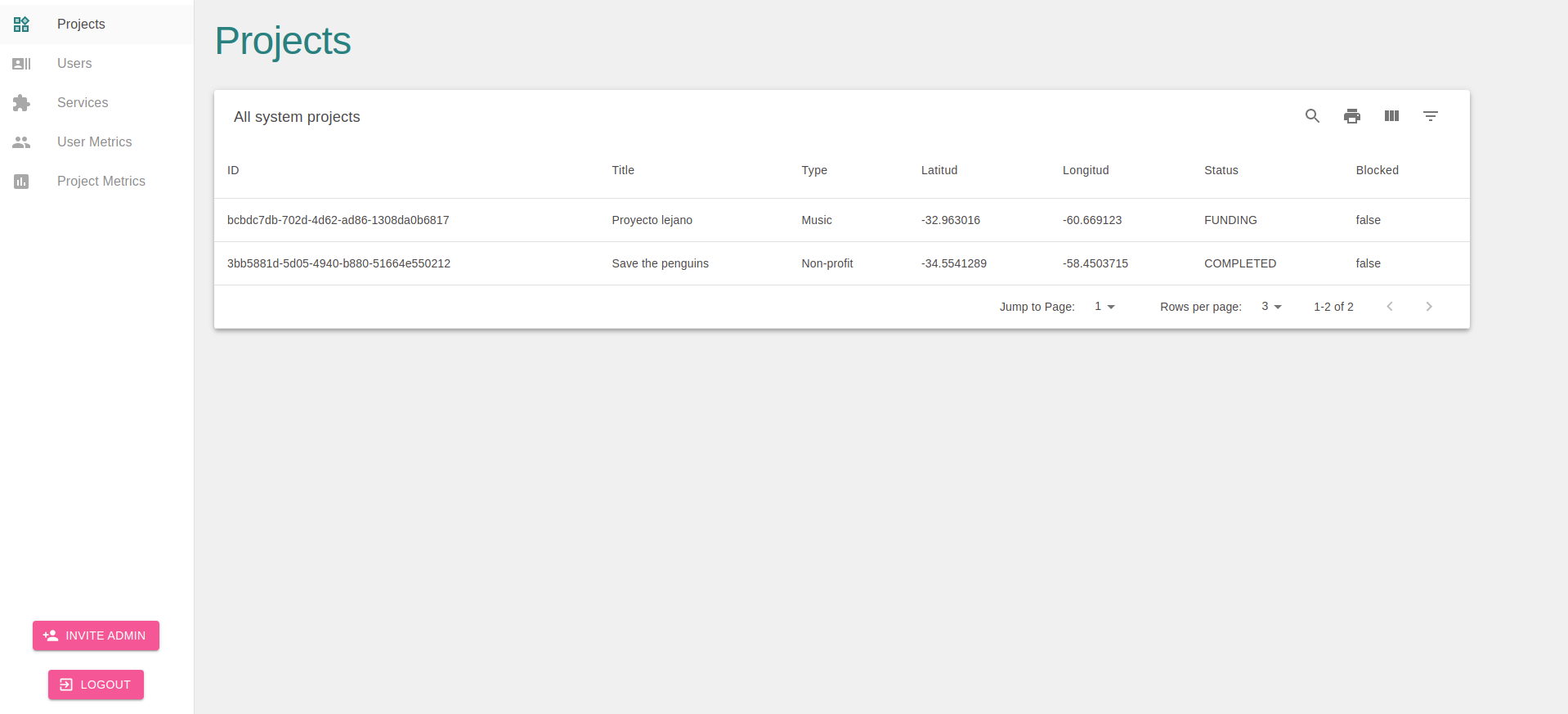Image resolution: width=1568 pixels, height=714 pixels.
Task: Open the Jump to Page dropdown
Action: click(1104, 307)
